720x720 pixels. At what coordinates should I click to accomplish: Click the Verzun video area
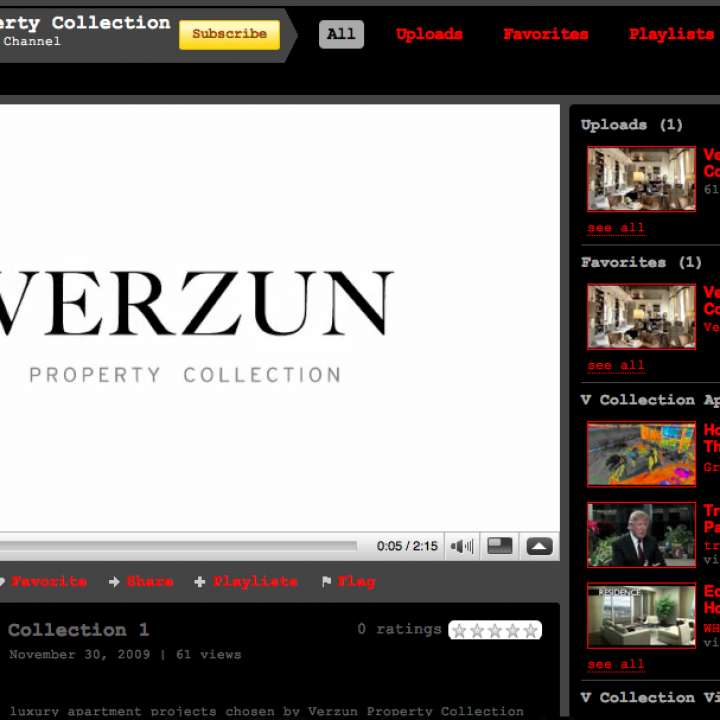point(280,318)
